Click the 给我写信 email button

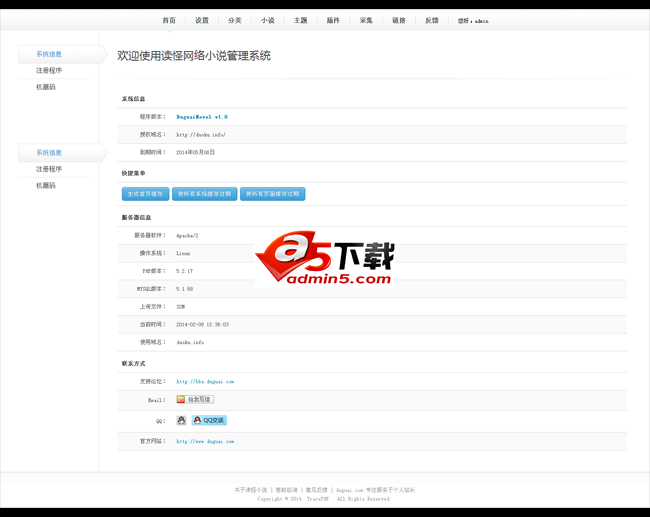(195, 399)
